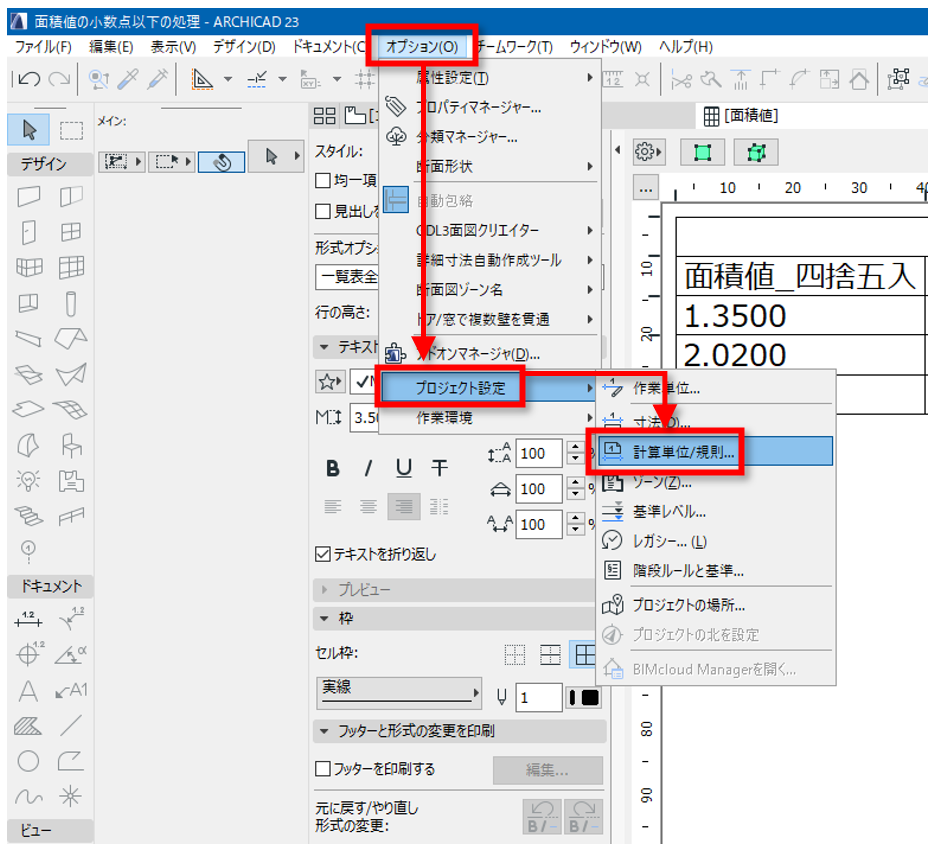Toggle Bold text formatting
The height and width of the screenshot is (855, 938).
coord(333,468)
